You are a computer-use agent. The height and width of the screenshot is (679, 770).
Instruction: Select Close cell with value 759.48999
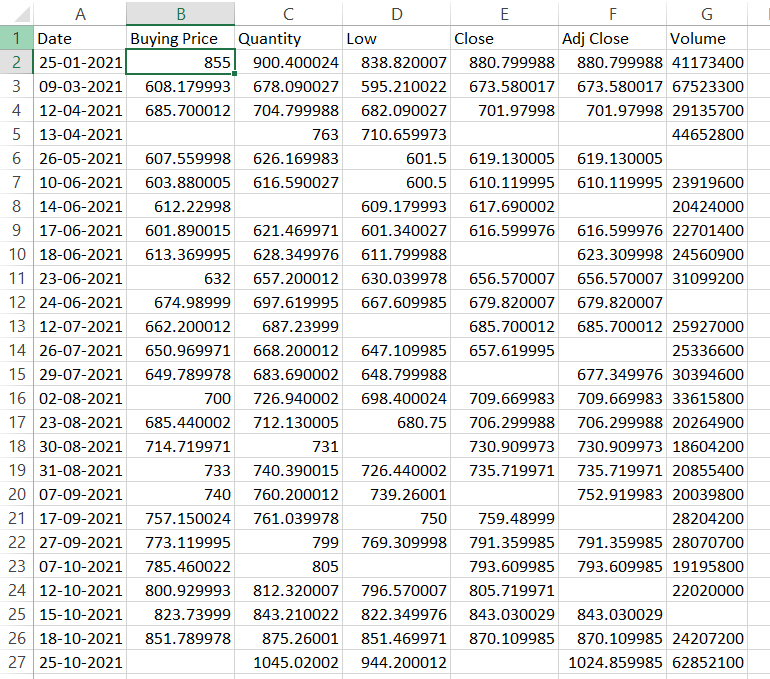pyautogui.click(x=503, y=518)
